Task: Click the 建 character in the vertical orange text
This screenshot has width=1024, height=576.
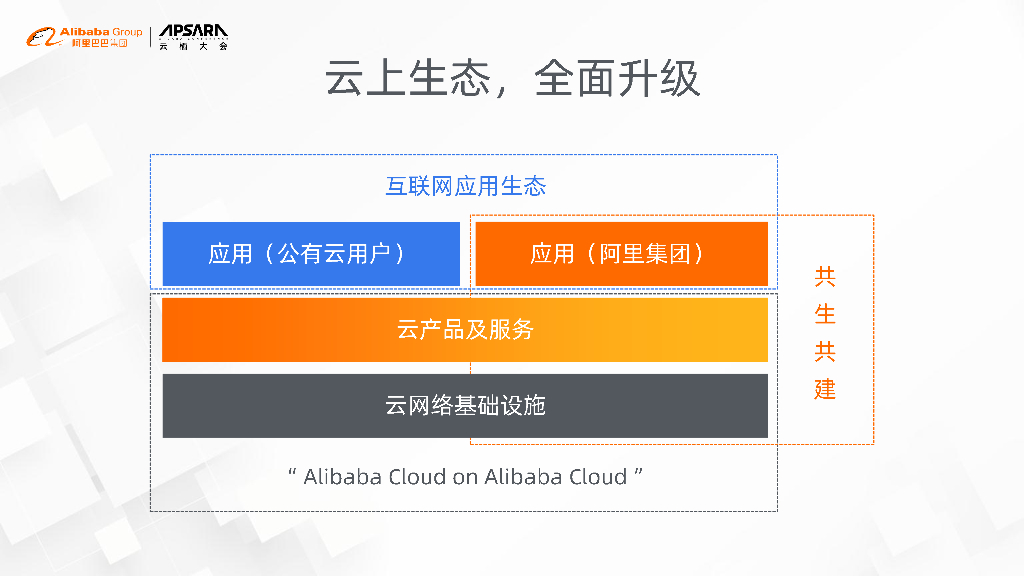Action: pyautogui.click(x=825, y=388)
